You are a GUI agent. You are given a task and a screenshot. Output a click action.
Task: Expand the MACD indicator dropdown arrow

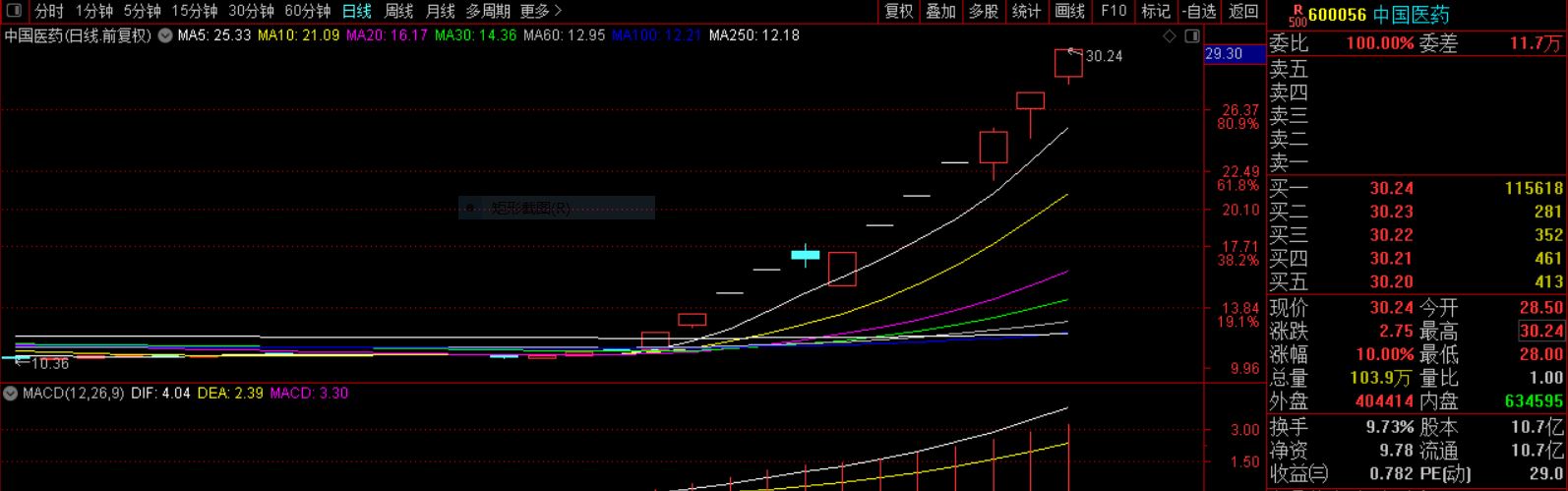(x=11, y=394)
